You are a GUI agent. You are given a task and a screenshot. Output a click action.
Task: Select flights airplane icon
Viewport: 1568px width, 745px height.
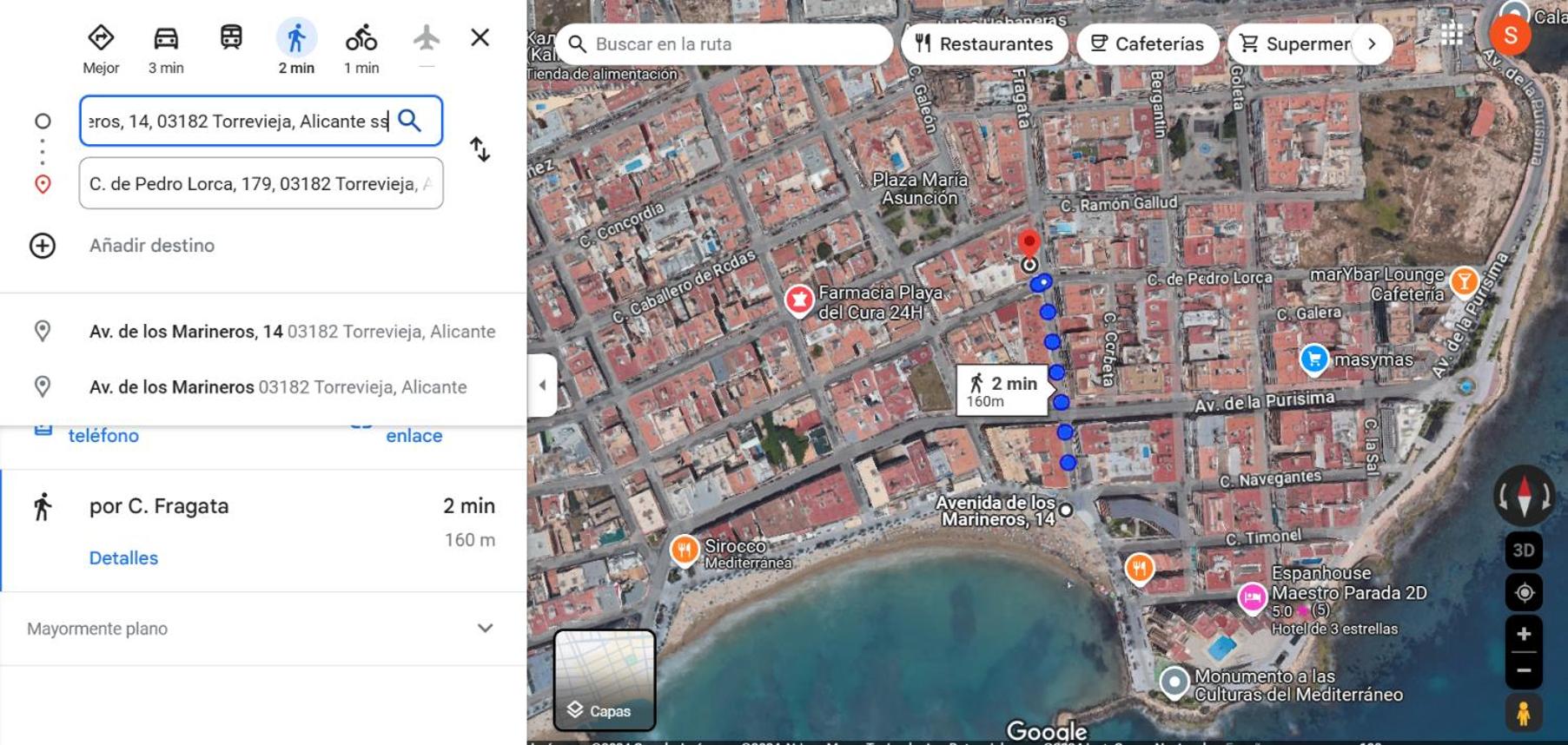pyautogui.click(x=426, y=37)
